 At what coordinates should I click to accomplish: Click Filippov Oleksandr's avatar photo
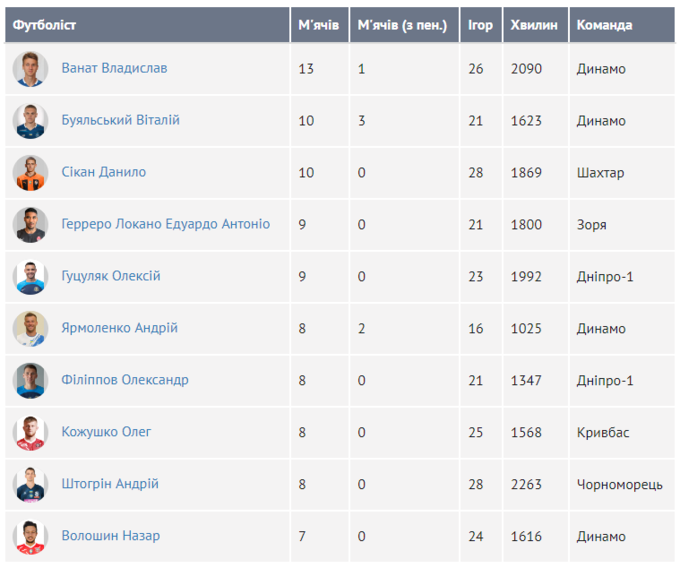click(30, 381)
